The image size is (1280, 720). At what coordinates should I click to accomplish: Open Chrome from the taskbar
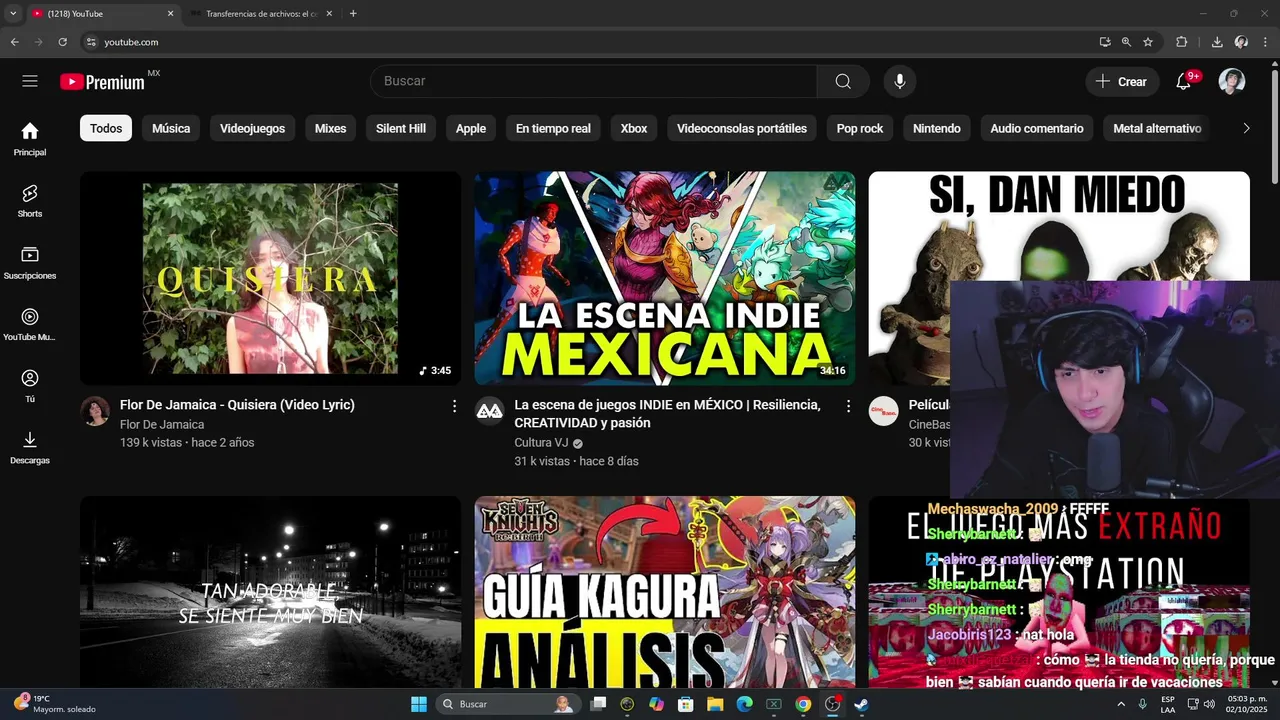(803, 704)
